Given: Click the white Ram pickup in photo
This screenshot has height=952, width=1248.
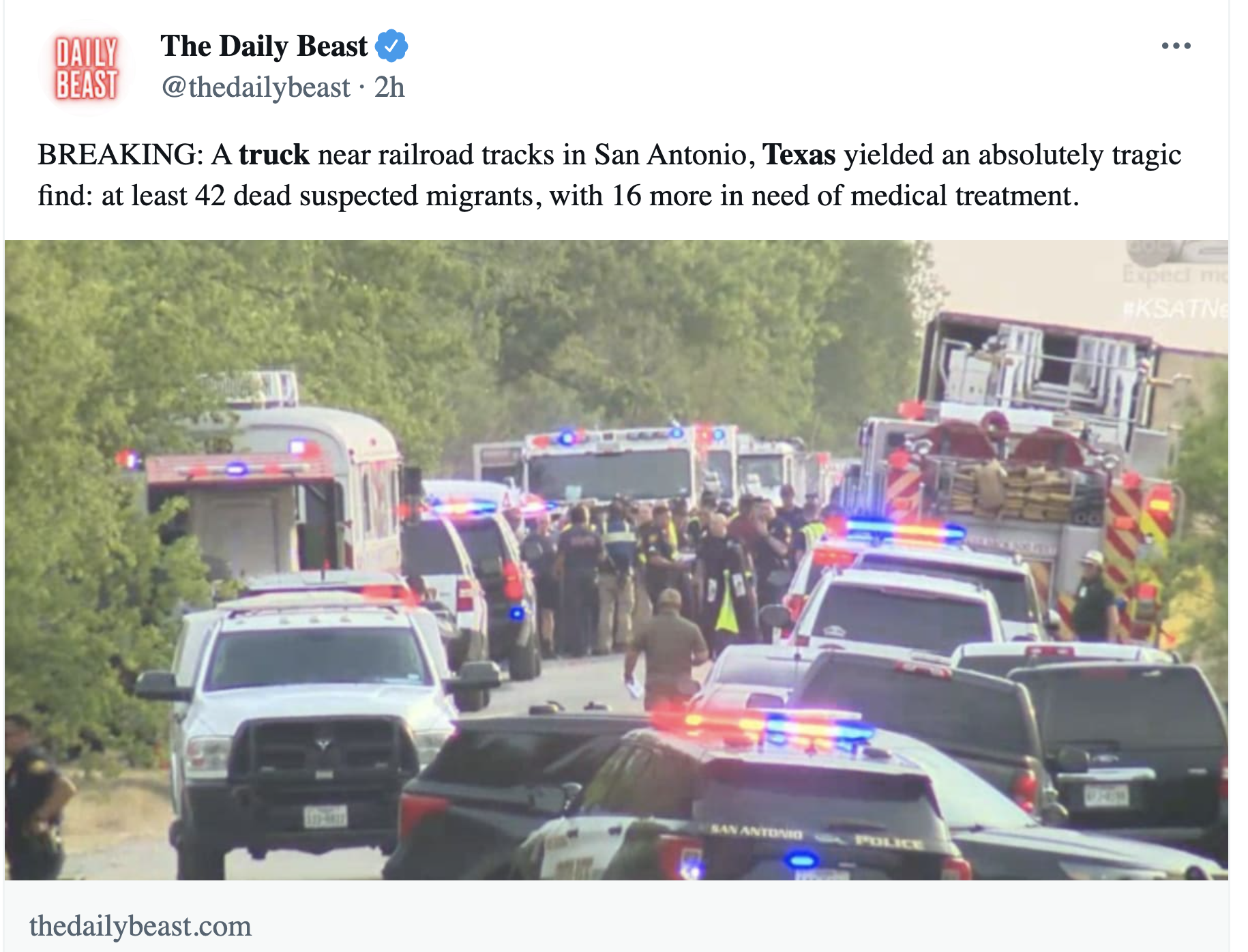Looking at the screenshot, I should point(314,723).
